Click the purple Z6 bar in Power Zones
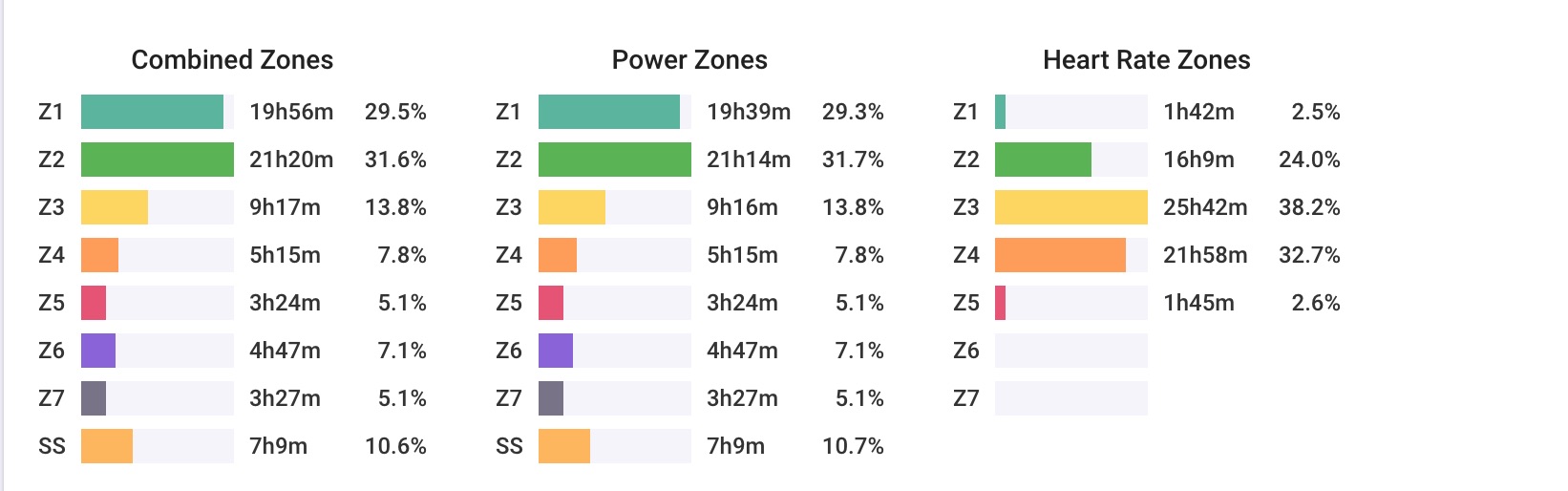1568x491 pixels. click(x=556, y=351)
